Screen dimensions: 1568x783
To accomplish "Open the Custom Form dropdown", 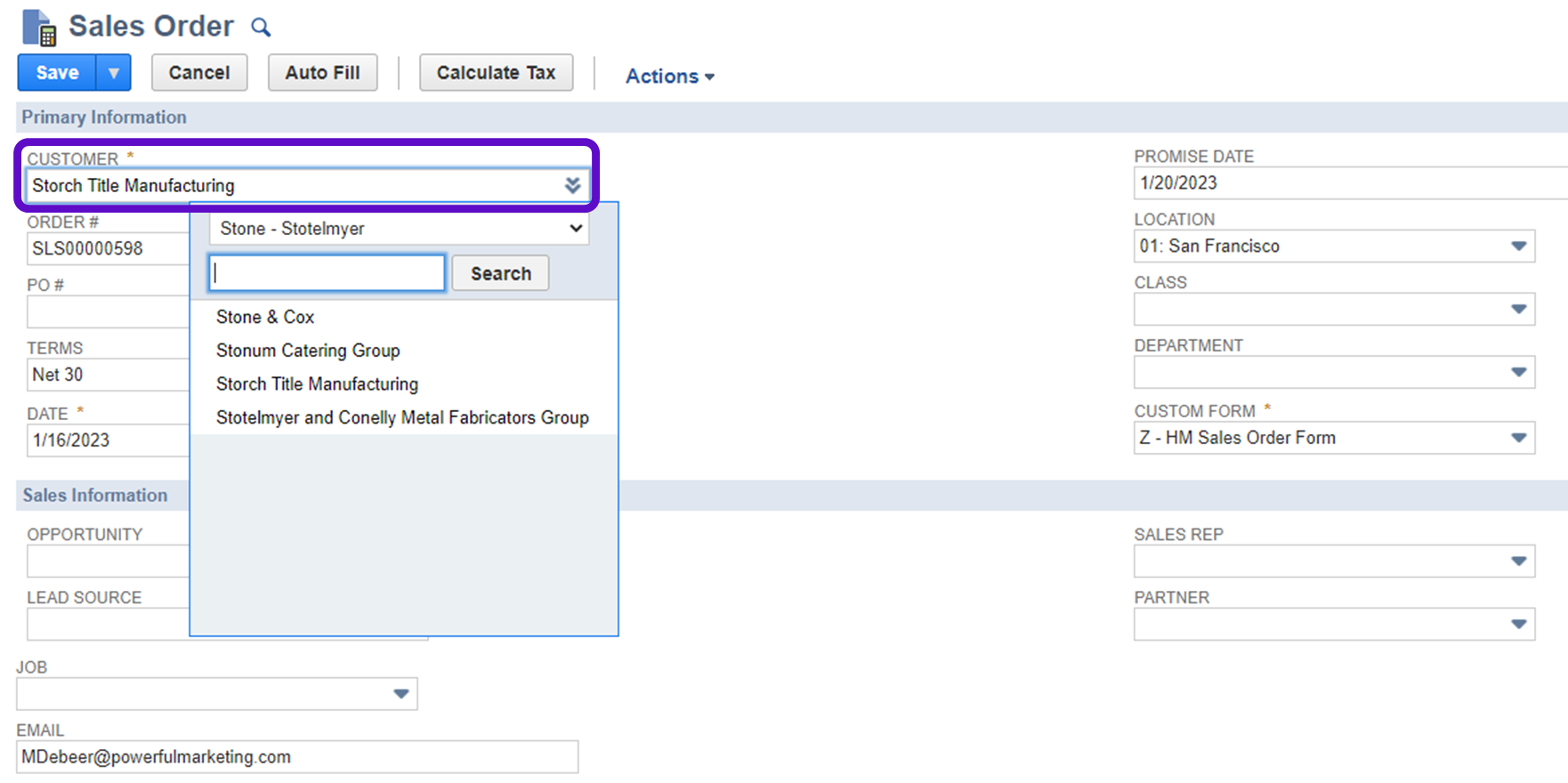I will tap(1518, 438).
